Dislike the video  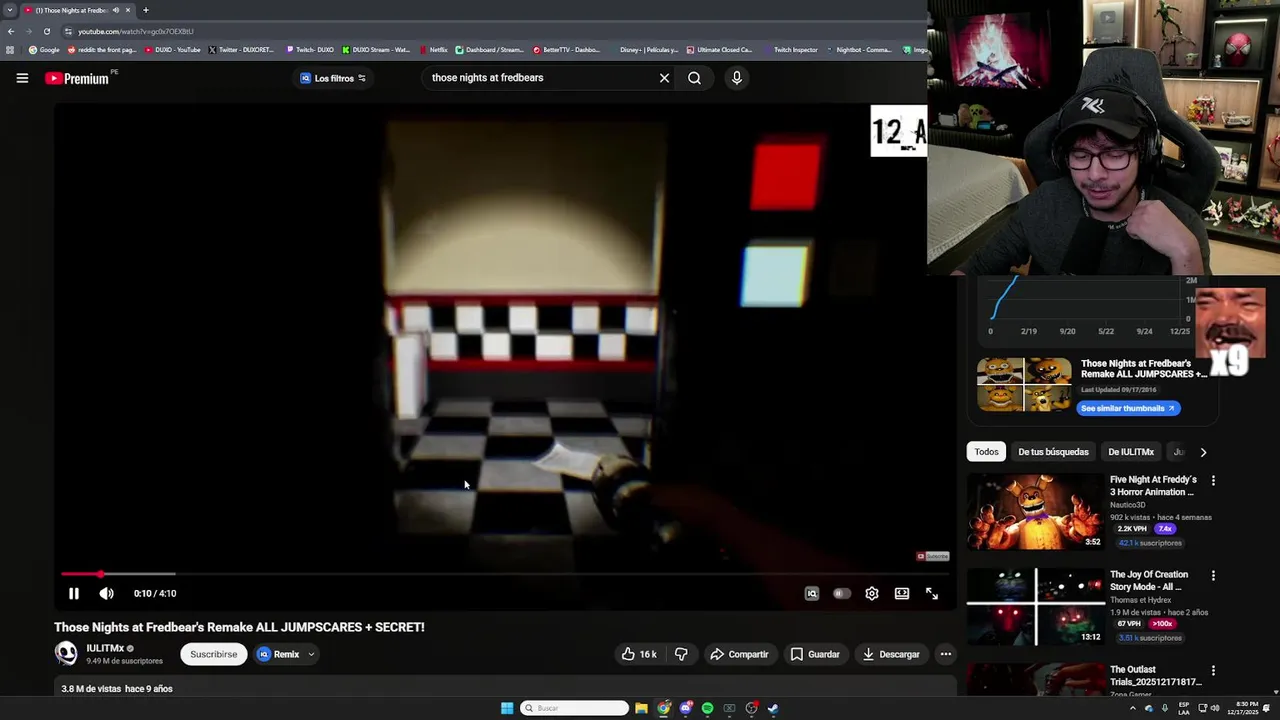(x=681, y=654)
